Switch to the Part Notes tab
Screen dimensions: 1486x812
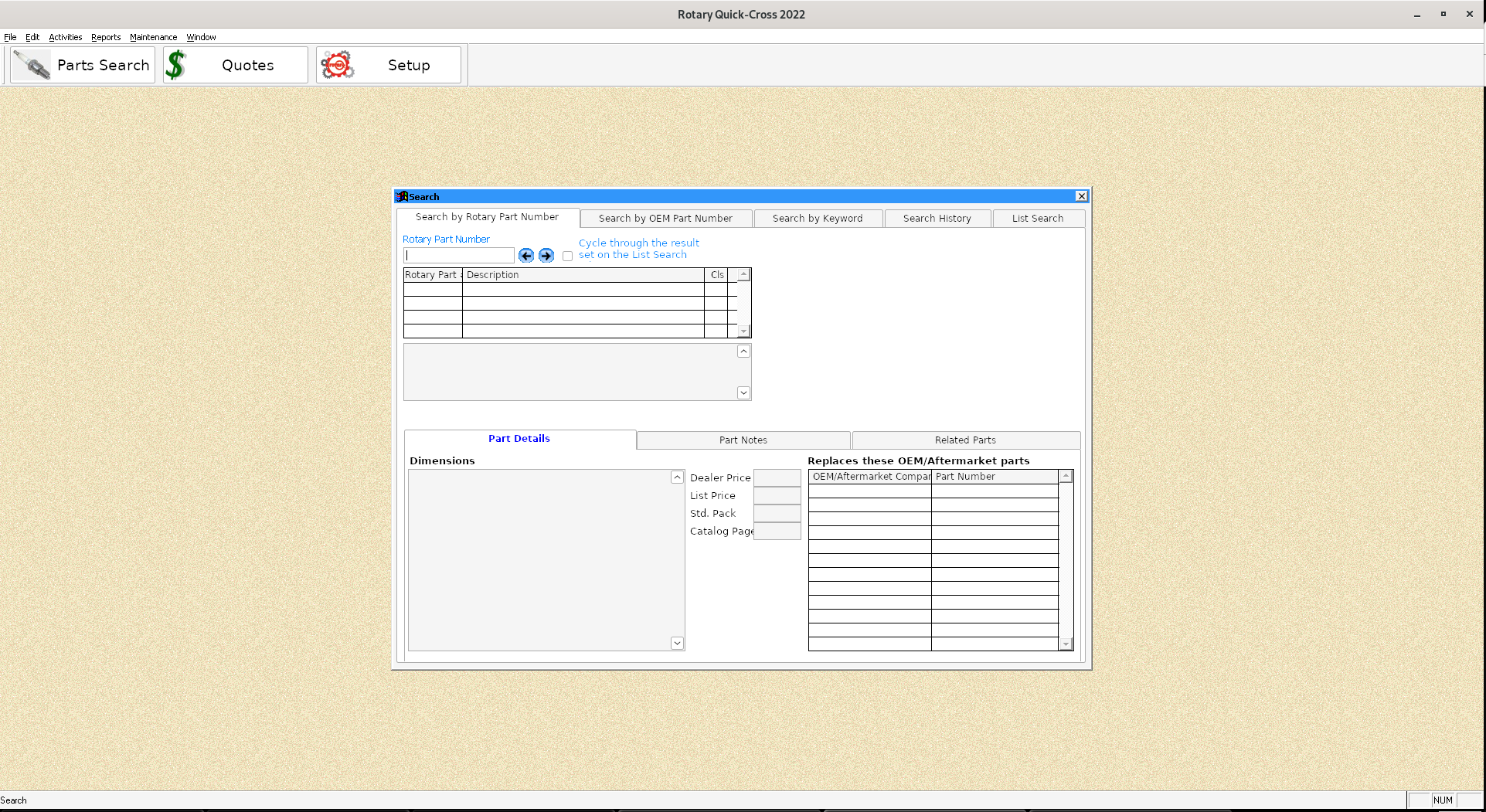(x=742, y=440)
